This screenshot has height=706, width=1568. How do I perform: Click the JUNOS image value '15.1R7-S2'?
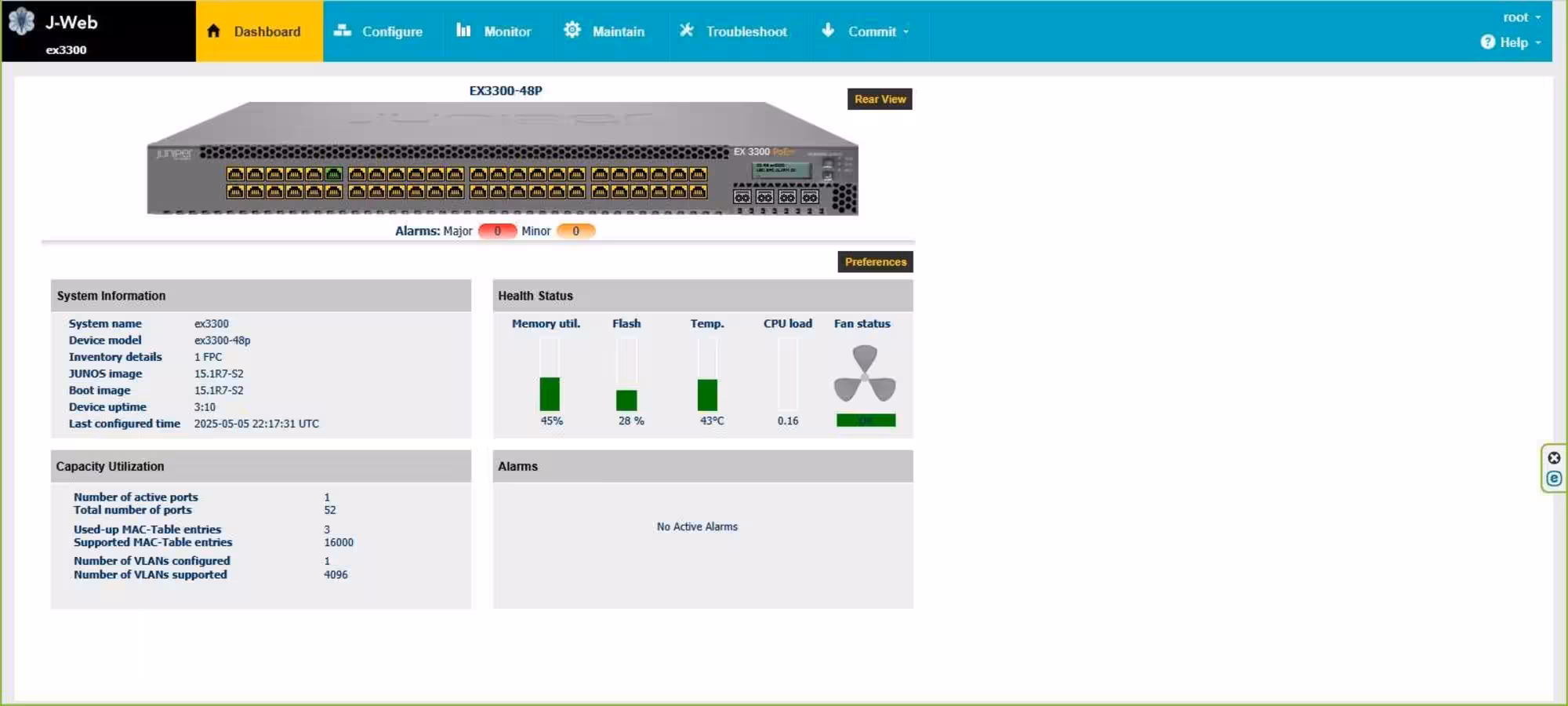coord(219,373)
